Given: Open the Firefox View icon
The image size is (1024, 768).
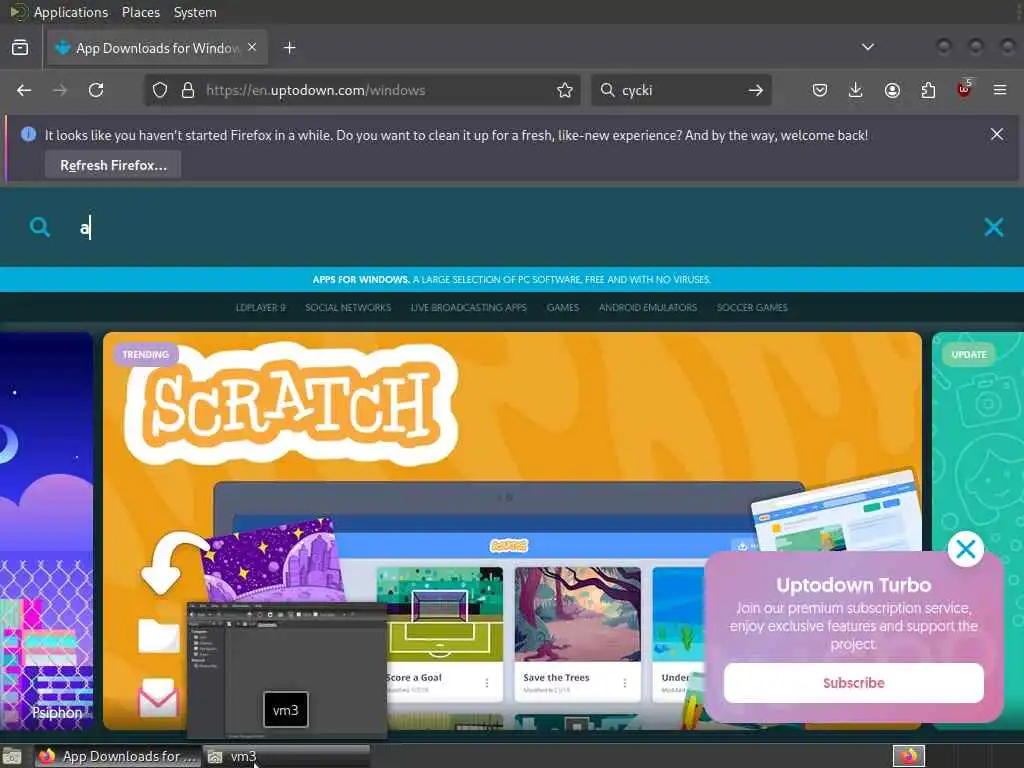Looking at the screenshot, I should pos(20,48).
